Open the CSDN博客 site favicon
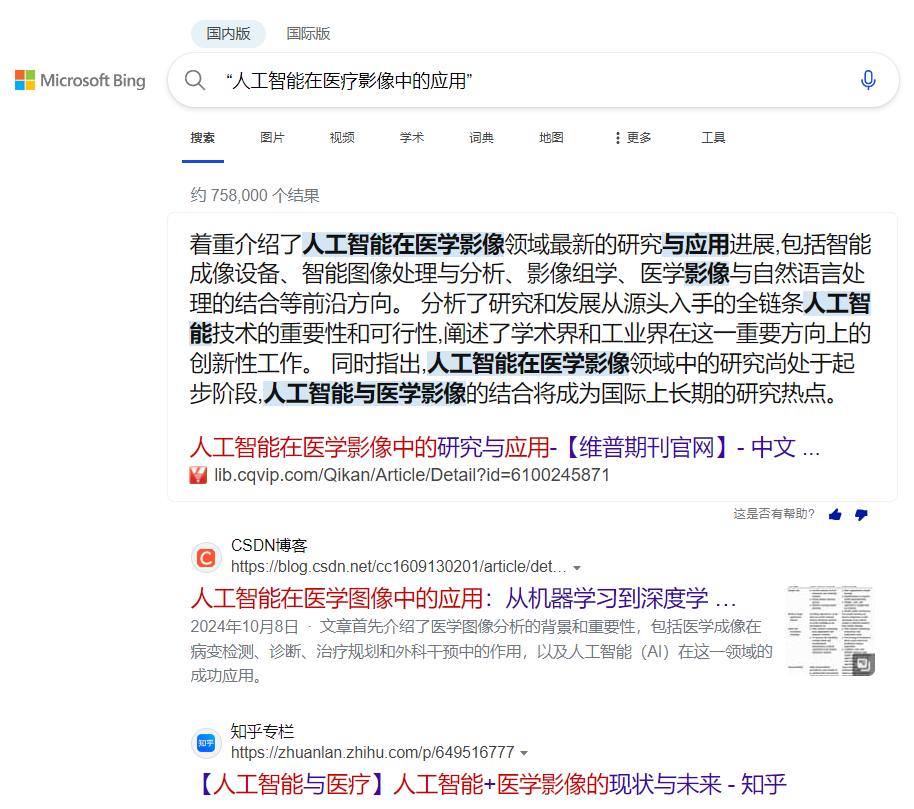 206,555
